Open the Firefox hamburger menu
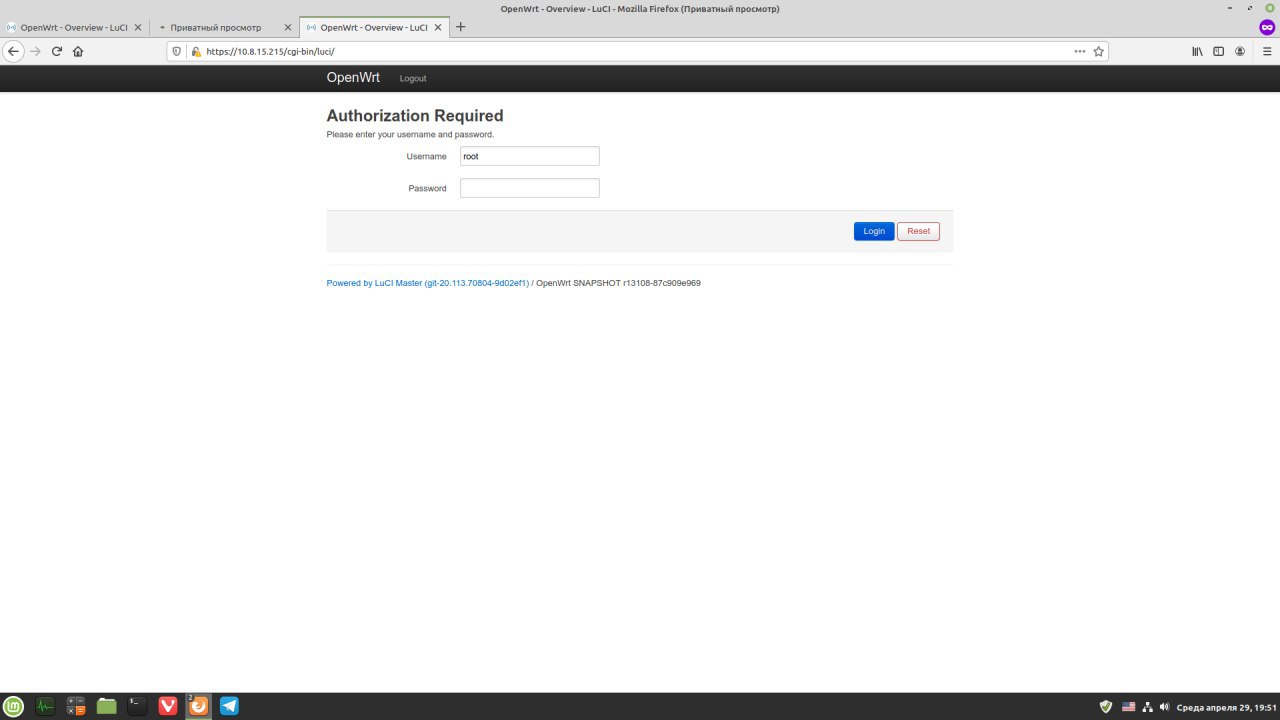 (x=1266, y=51)
